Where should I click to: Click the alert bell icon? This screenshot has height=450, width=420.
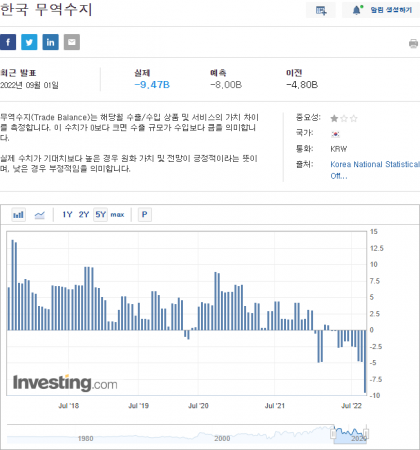[x=356, y=10]
